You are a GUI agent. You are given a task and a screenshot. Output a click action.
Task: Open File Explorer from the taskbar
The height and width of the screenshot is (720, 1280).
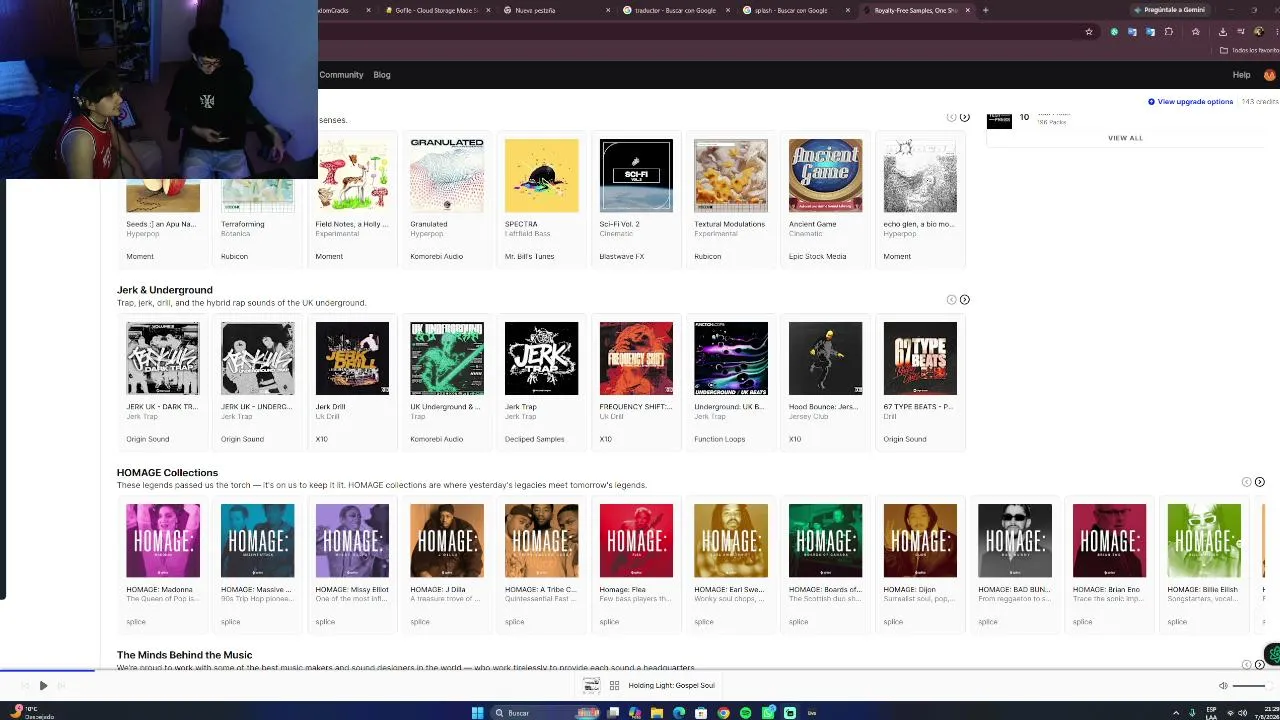pos(657,713)
